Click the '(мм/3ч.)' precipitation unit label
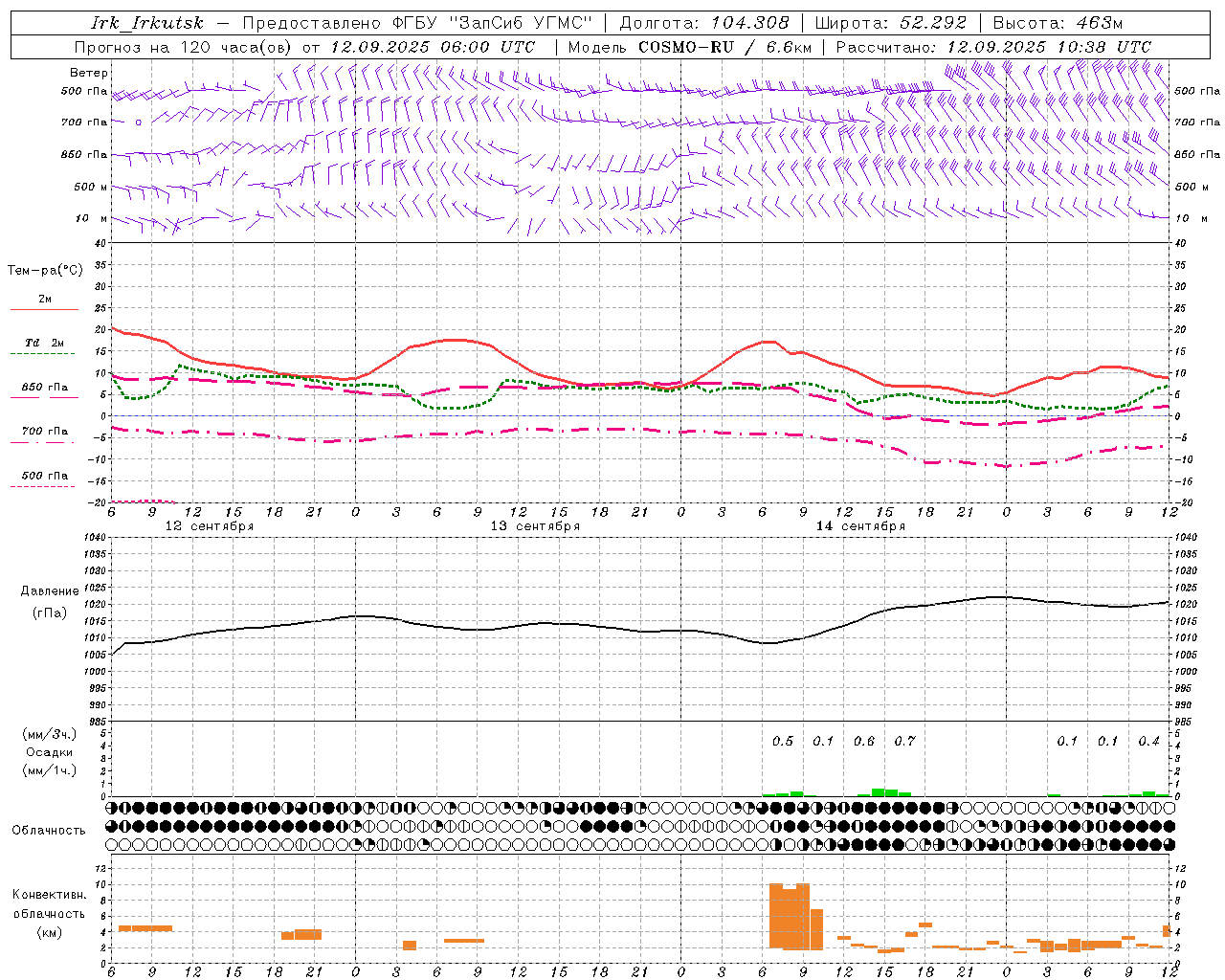This screenshot has height=980, width=1225. (x=50, y=735)
